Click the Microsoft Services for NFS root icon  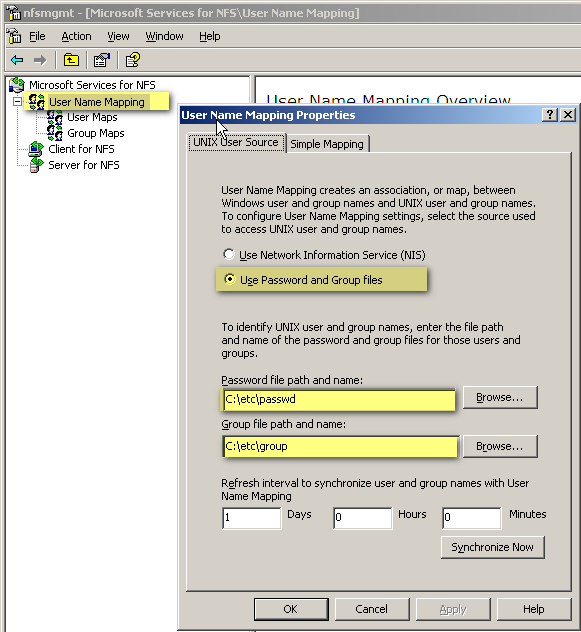pos(17,85)
